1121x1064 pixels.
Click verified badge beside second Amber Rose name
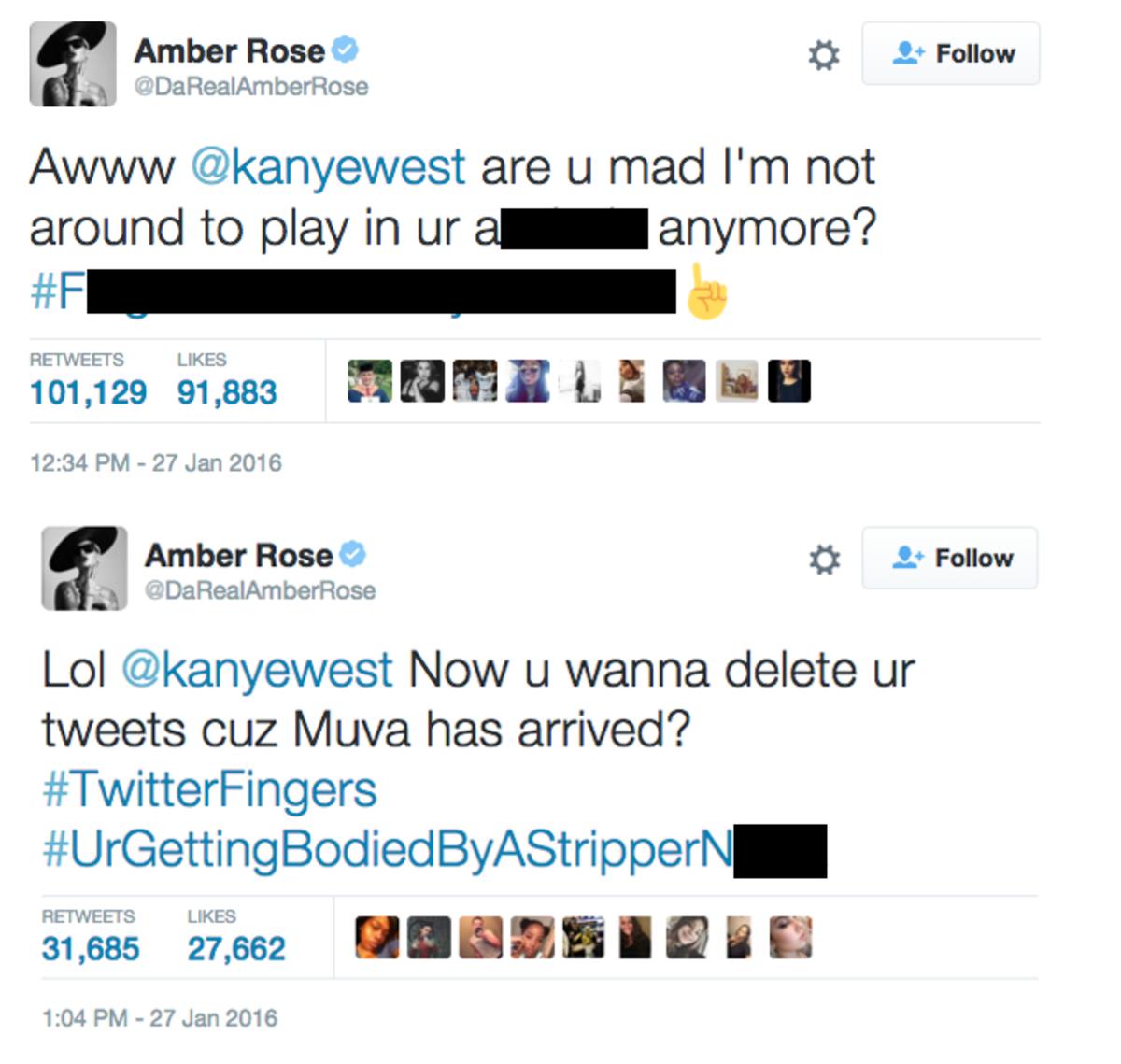[x=352, y=554]
